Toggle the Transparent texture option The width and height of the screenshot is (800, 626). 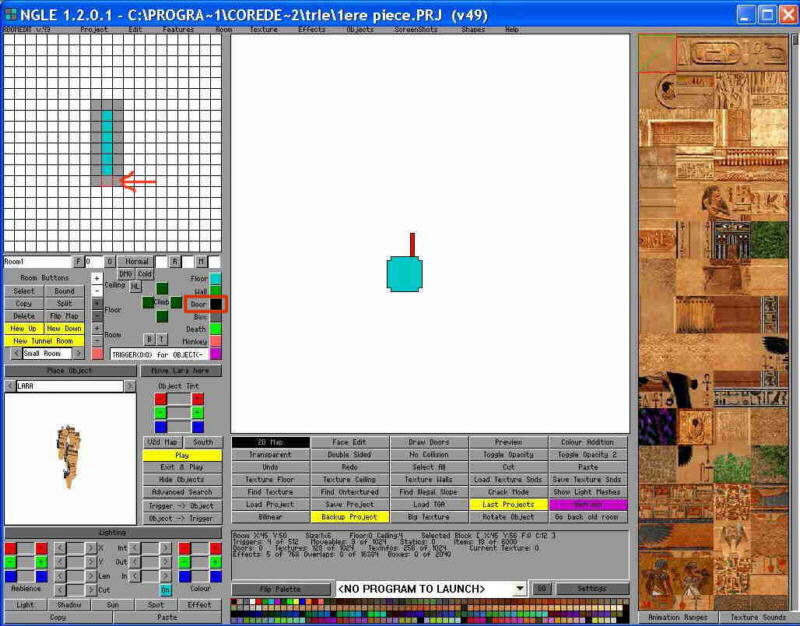(269, 454)
